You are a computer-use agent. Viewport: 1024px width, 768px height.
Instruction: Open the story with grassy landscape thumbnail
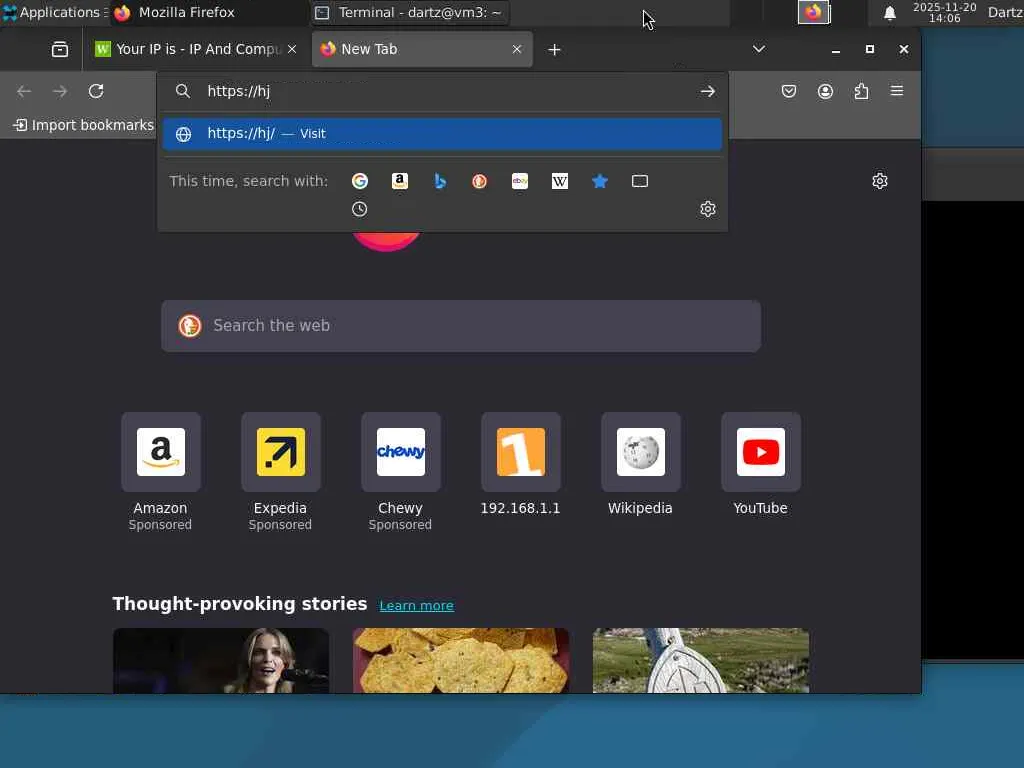(701, 660)
